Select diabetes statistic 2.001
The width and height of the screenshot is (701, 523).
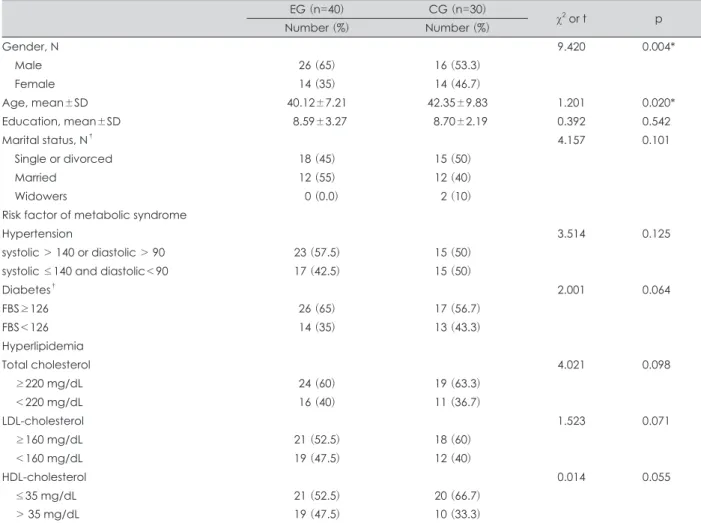571,290
